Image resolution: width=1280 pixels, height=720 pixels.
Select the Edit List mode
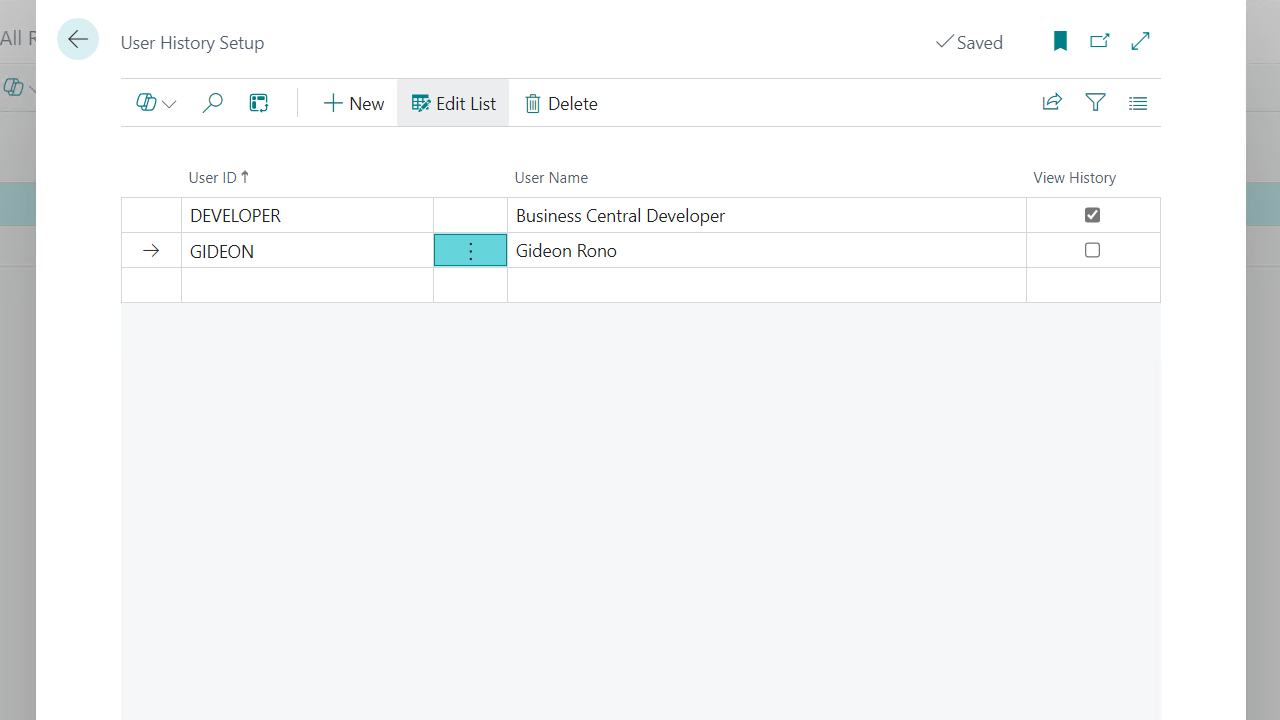(x=453, y=102)
